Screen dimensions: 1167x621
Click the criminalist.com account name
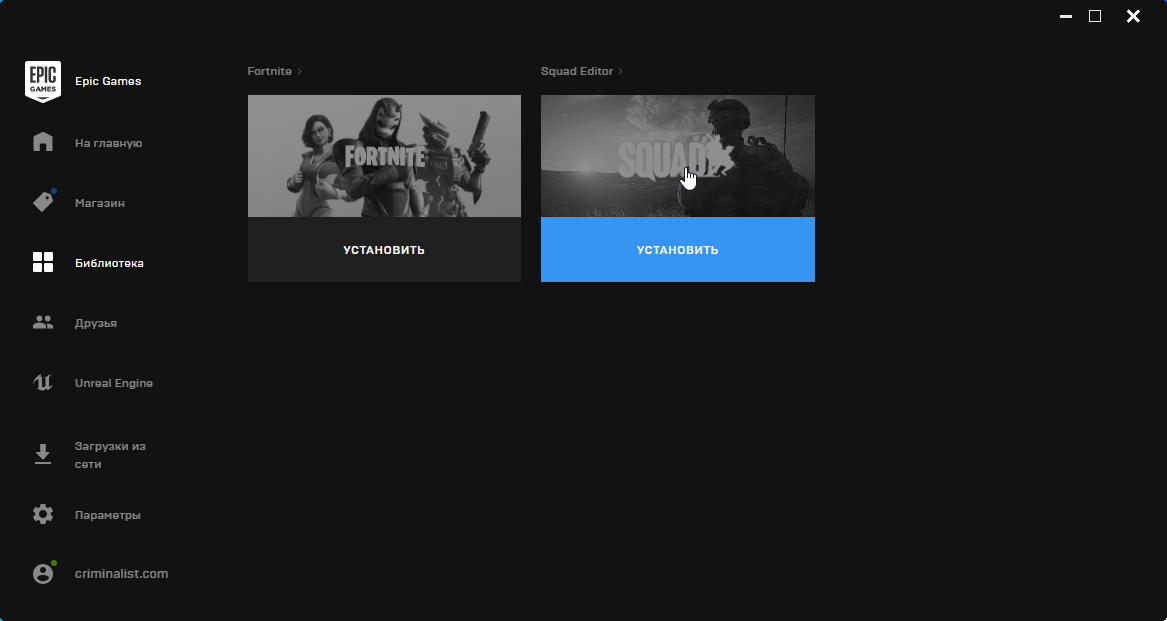click(x=121, y=574)
